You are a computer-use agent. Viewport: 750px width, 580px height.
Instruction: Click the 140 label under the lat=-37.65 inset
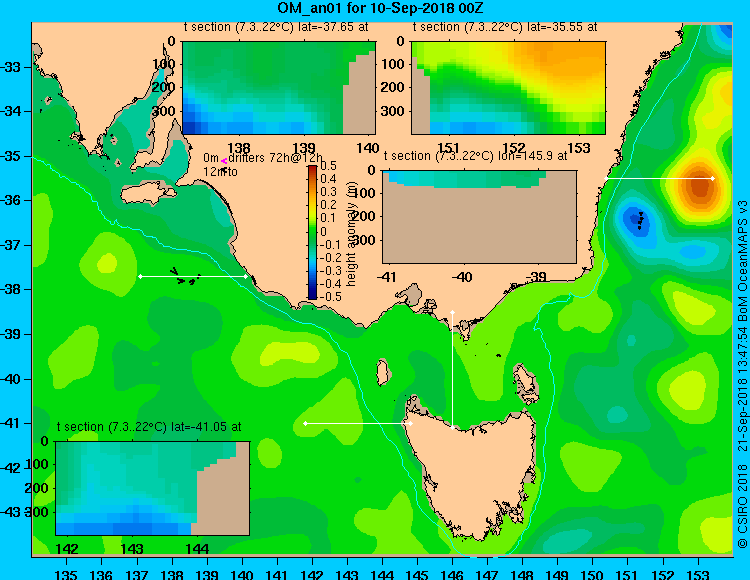[368, 148]
